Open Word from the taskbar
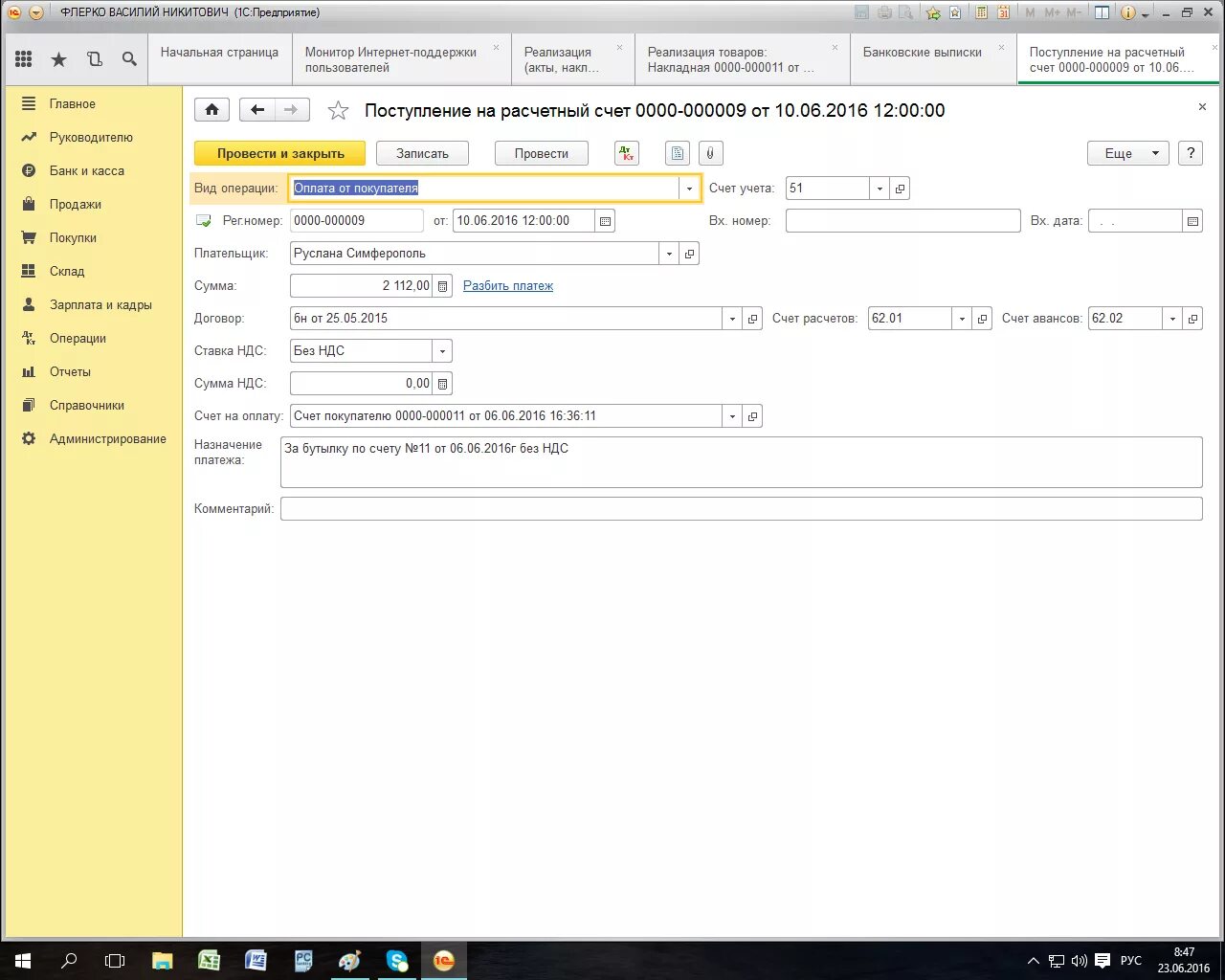1225x980 pixels. pos(256,961)
